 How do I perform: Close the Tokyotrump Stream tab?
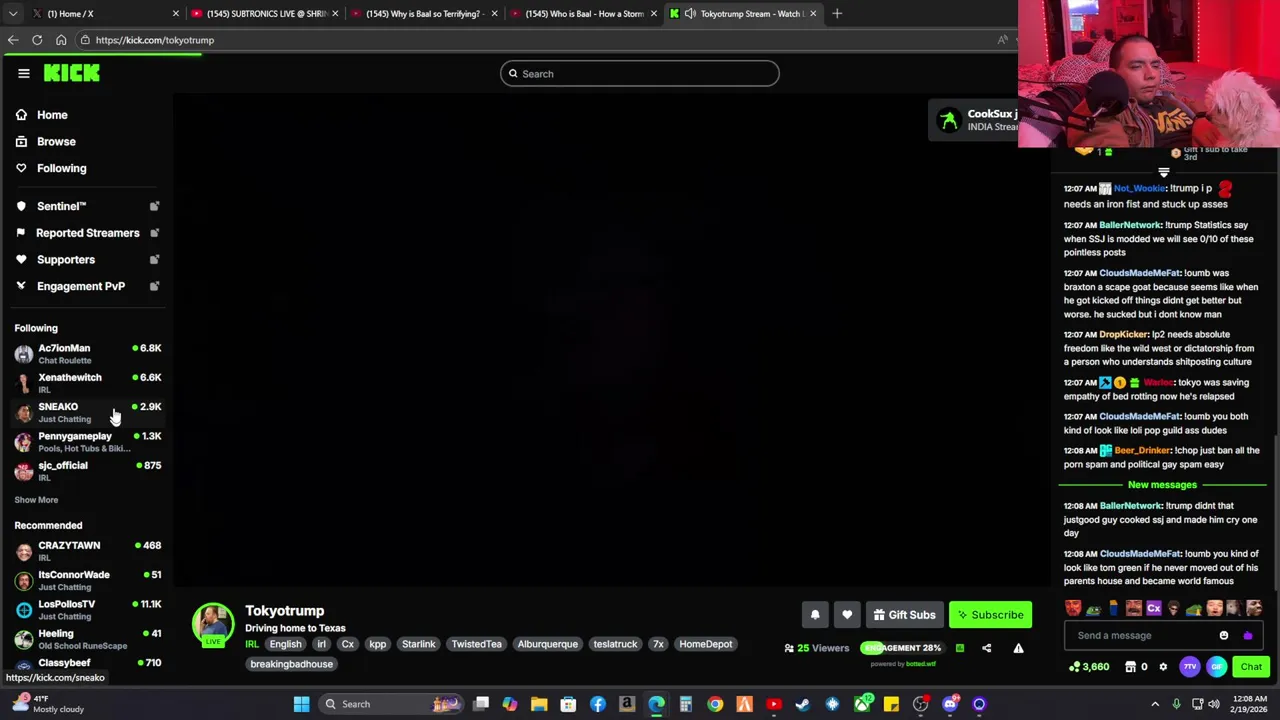pyautogui.click(x=813, y=14)
